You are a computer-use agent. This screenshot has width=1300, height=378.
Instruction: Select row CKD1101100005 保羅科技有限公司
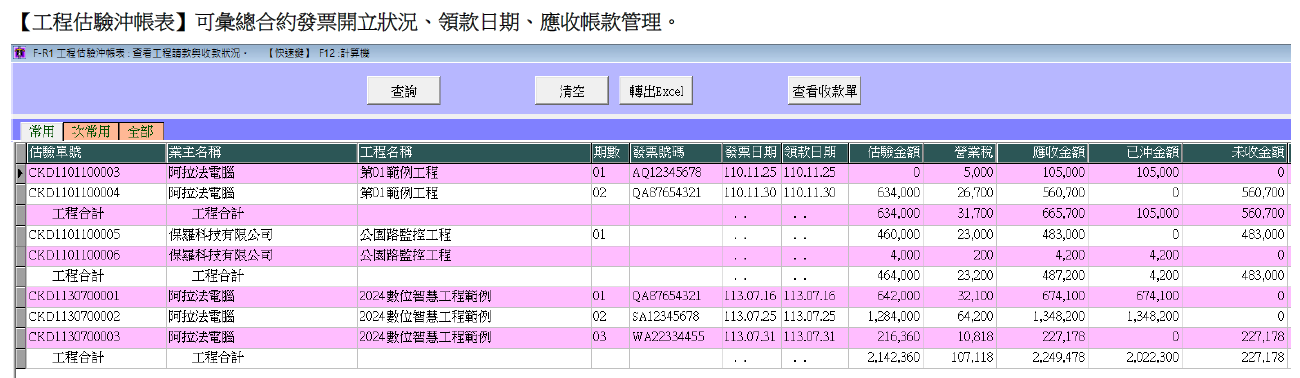click(658, 234)
